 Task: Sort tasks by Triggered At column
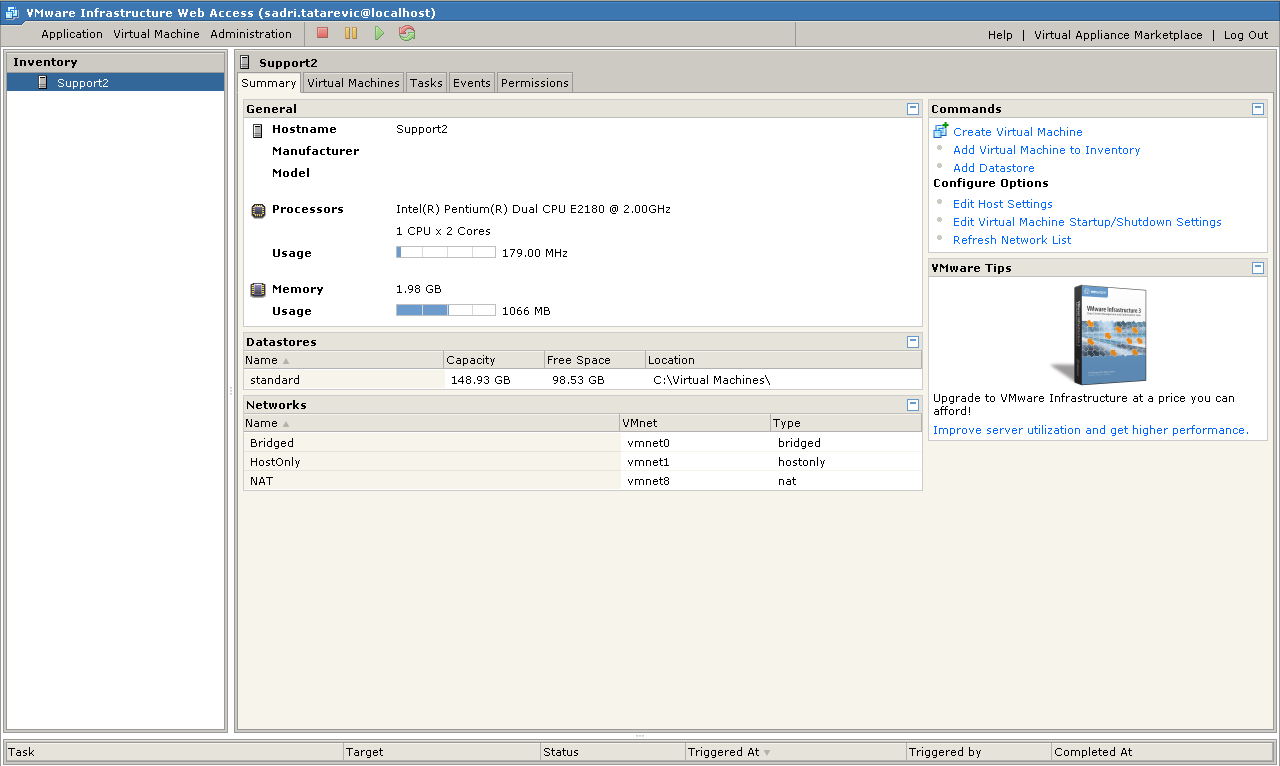point(795,752)
